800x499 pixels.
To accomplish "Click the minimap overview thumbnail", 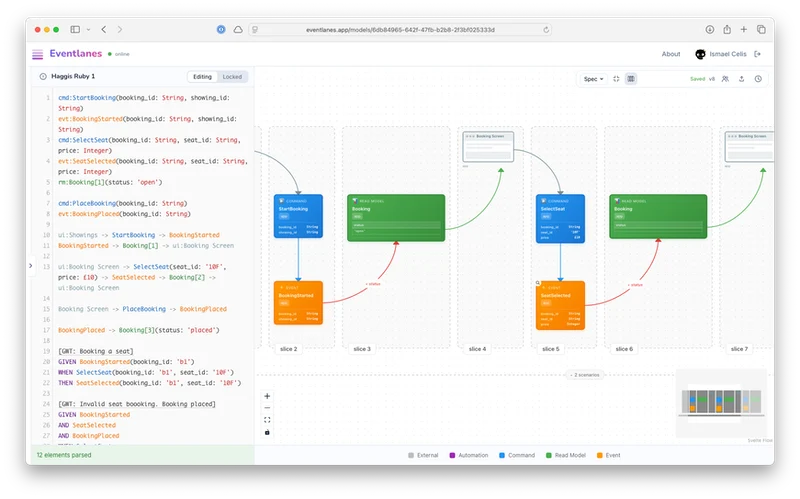I will click(x=721, y=402).
